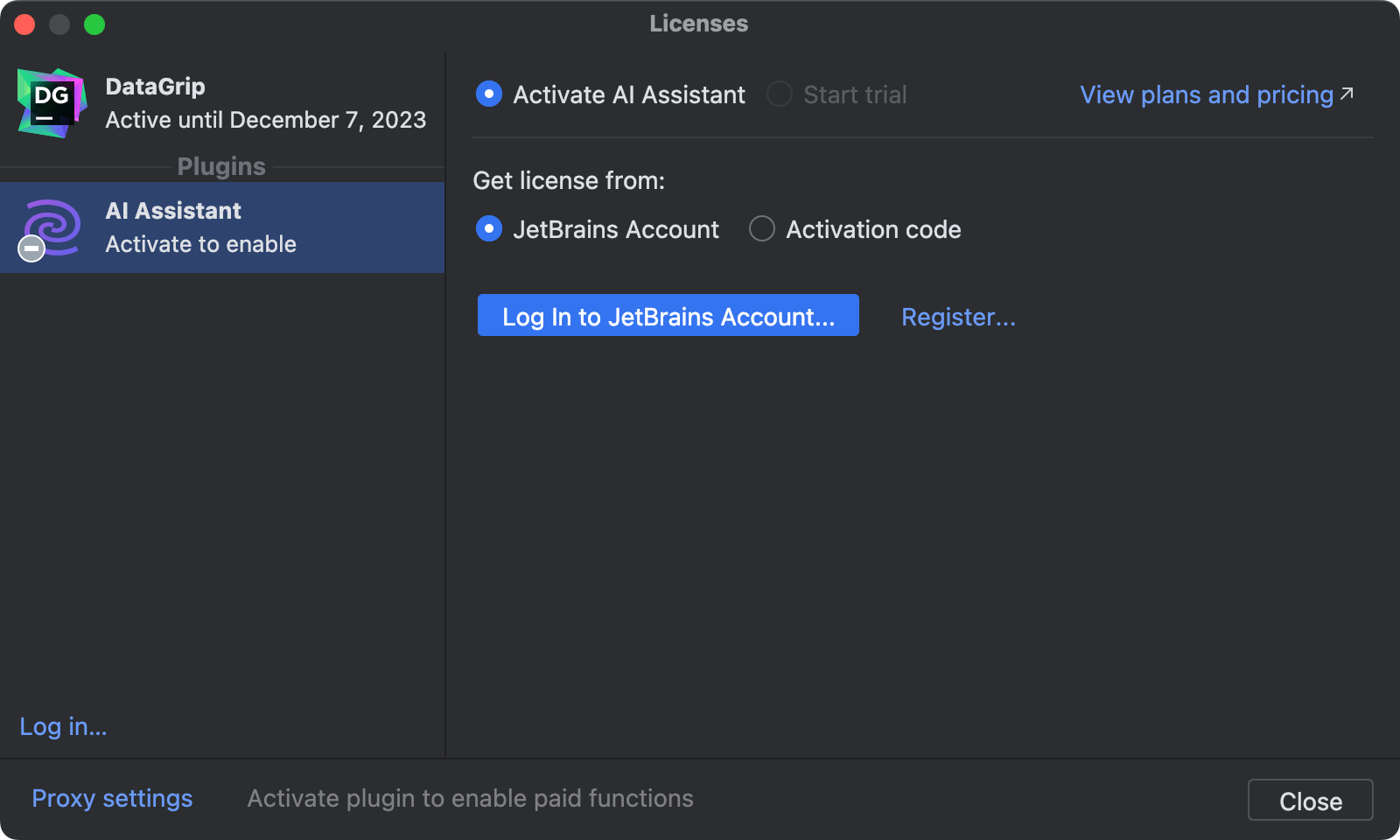Click the AI Assistant plugin spiral icon
1400x840 pixels.
point(54,226)
